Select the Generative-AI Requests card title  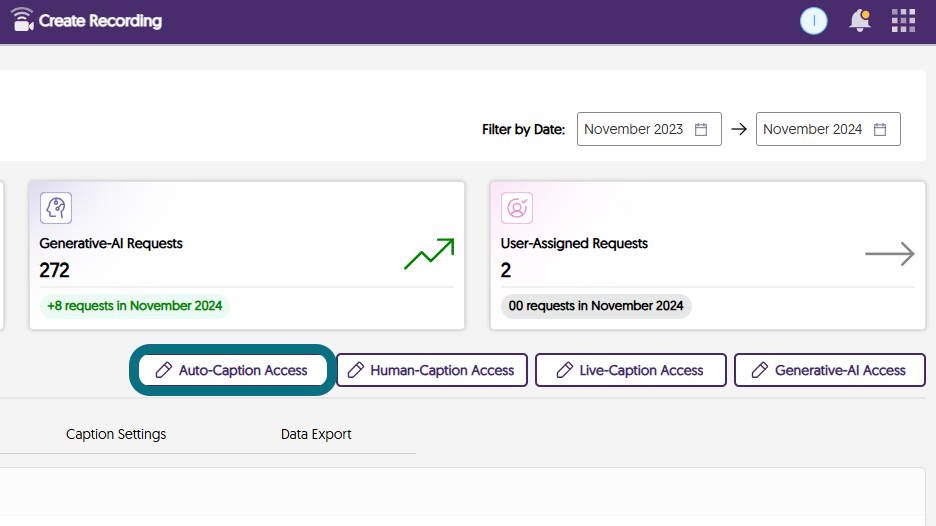[x=111, y=244]
